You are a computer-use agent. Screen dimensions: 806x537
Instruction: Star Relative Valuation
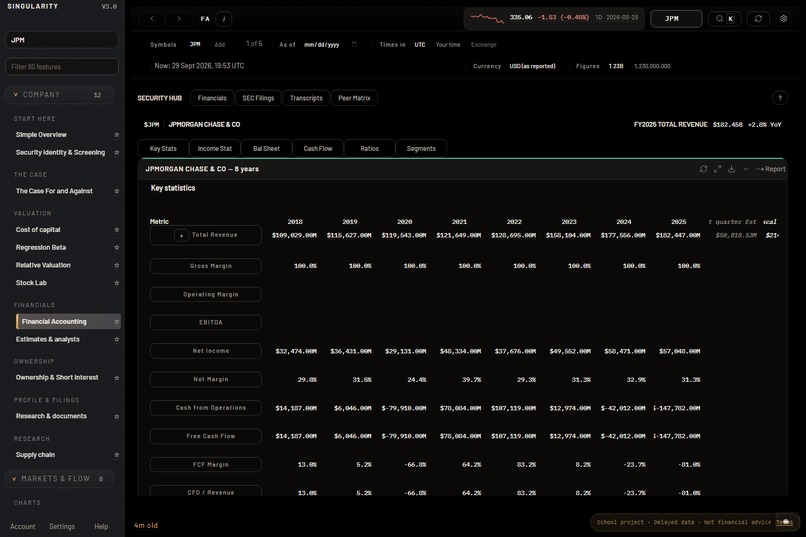tap(117, 265)
